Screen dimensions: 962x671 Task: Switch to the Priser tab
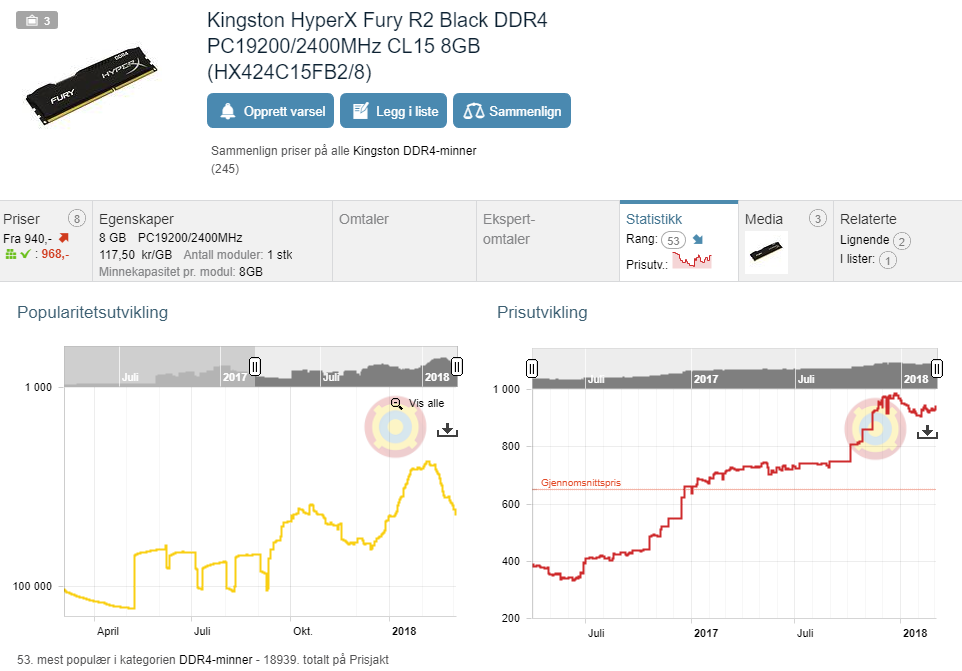(x=46, y=241)
